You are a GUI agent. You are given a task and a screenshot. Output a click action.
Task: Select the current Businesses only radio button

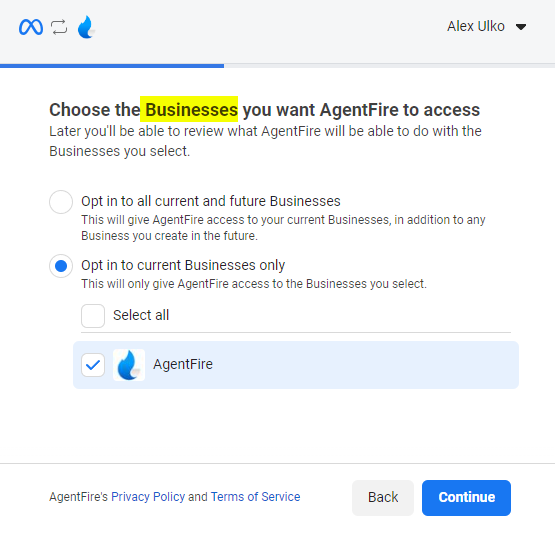[x=61, y=266]
